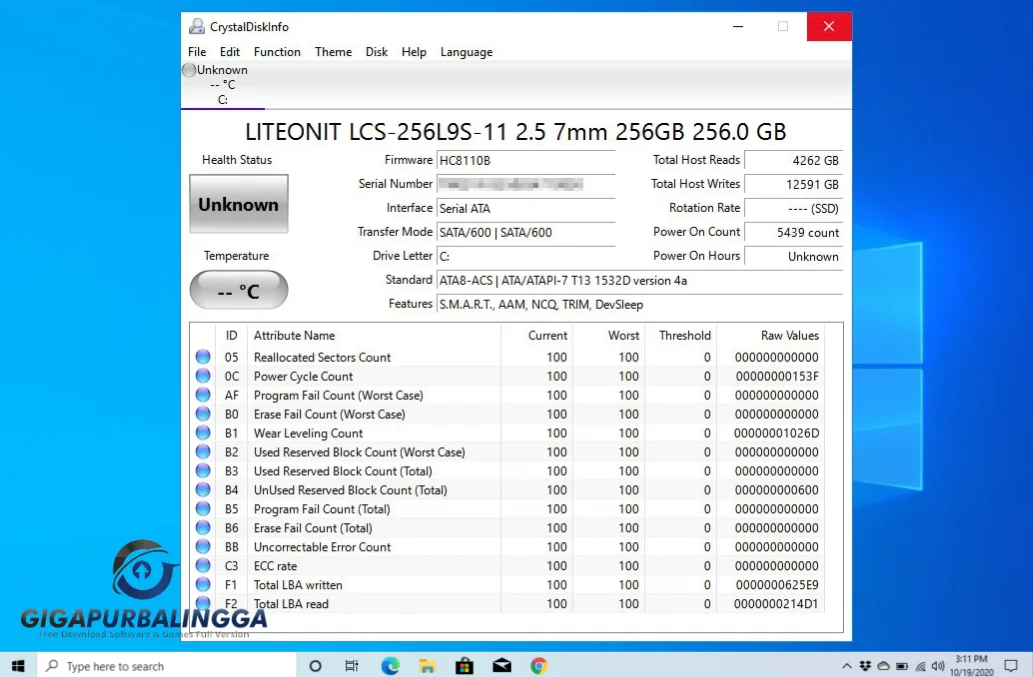Screen dimensions: 1033x677
Task: Show hidden system tray icons
Action: point(847,666)
